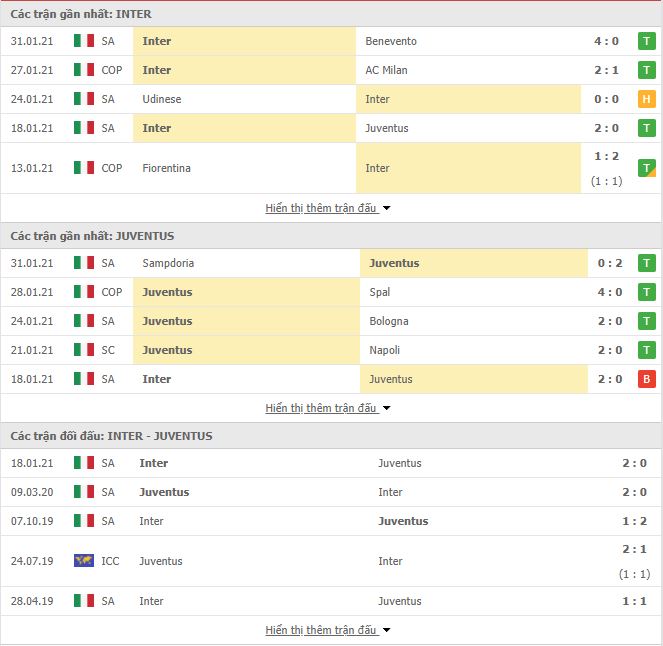The image size is (663, 646).
Task: Click the Italy flag in the 27.01.21 AC Milan row
Action: tap(84, 70)
